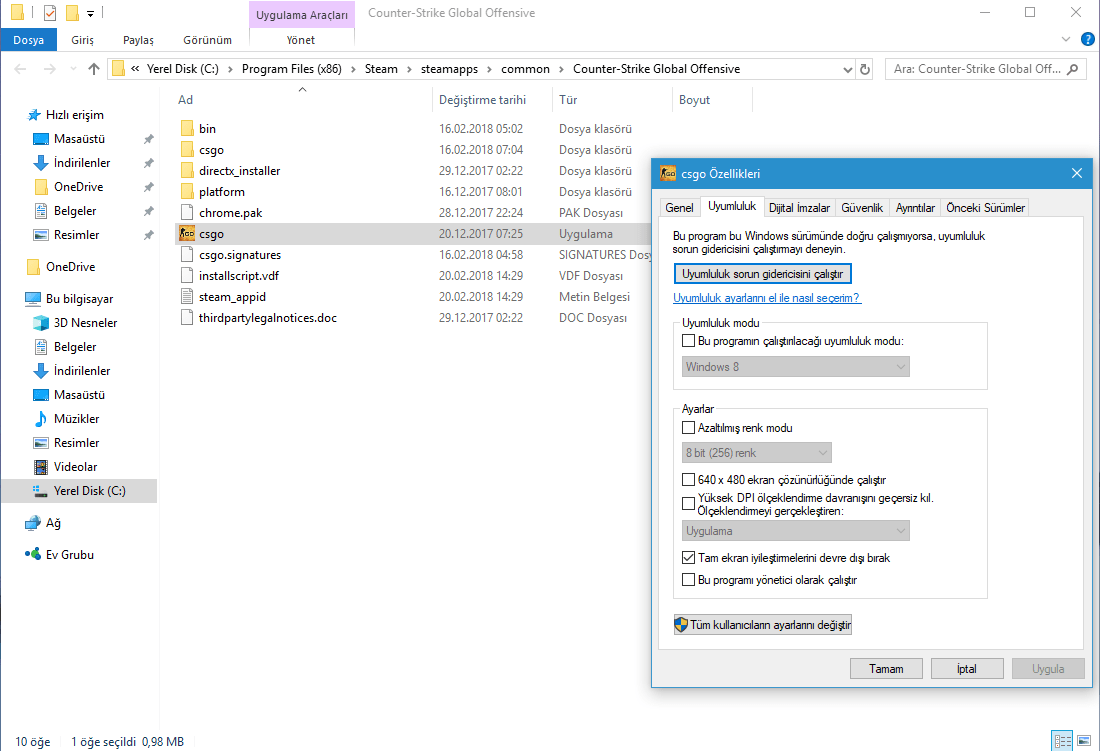Click the bin folder icon

(187, 128)
